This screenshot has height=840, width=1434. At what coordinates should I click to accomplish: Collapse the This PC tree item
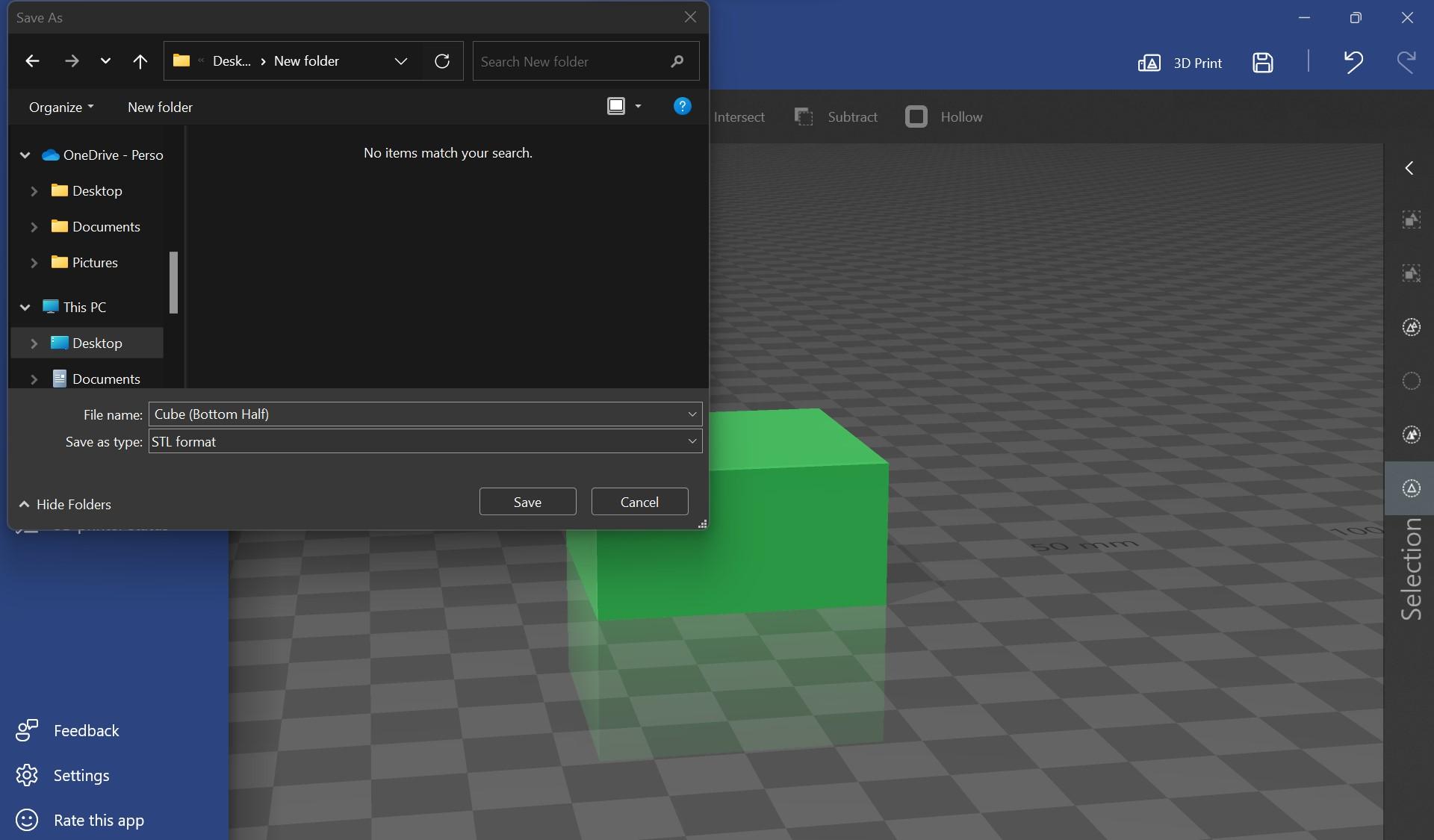pos(25,307)
